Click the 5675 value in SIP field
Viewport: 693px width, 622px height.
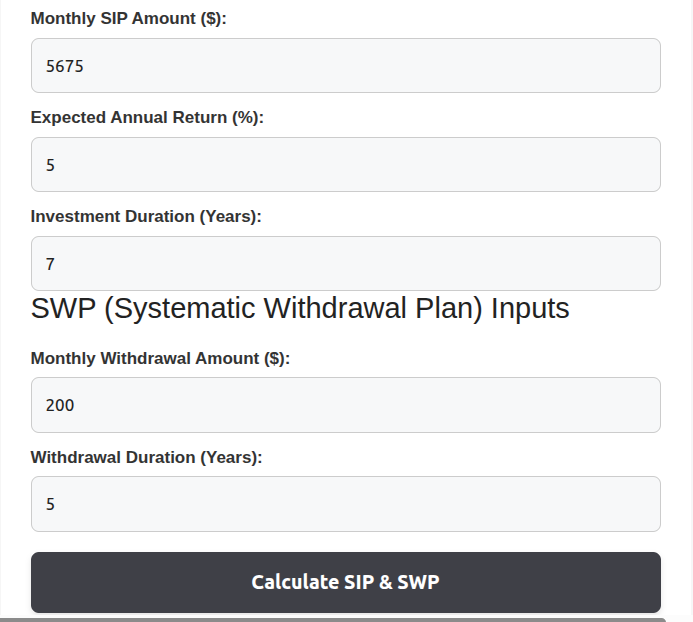tap(64, 66)
